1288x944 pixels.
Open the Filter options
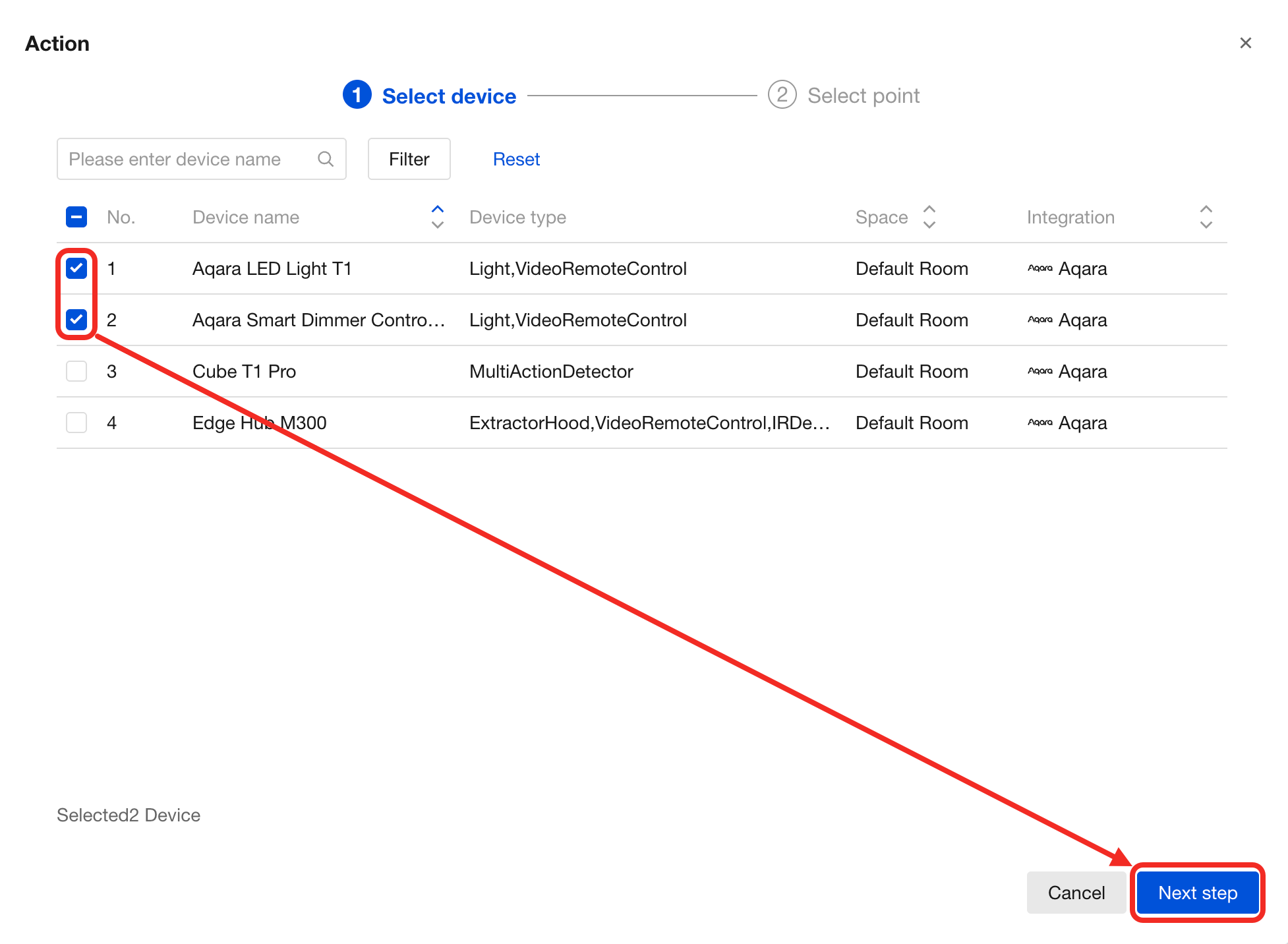(x=409, y=159)
